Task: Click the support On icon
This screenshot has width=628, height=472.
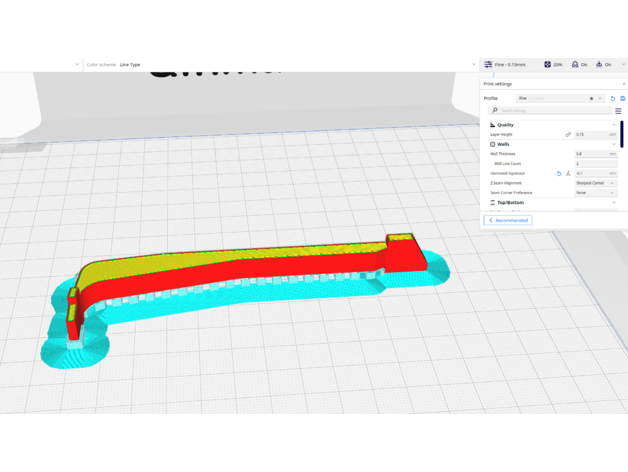Action: (575, 64)
